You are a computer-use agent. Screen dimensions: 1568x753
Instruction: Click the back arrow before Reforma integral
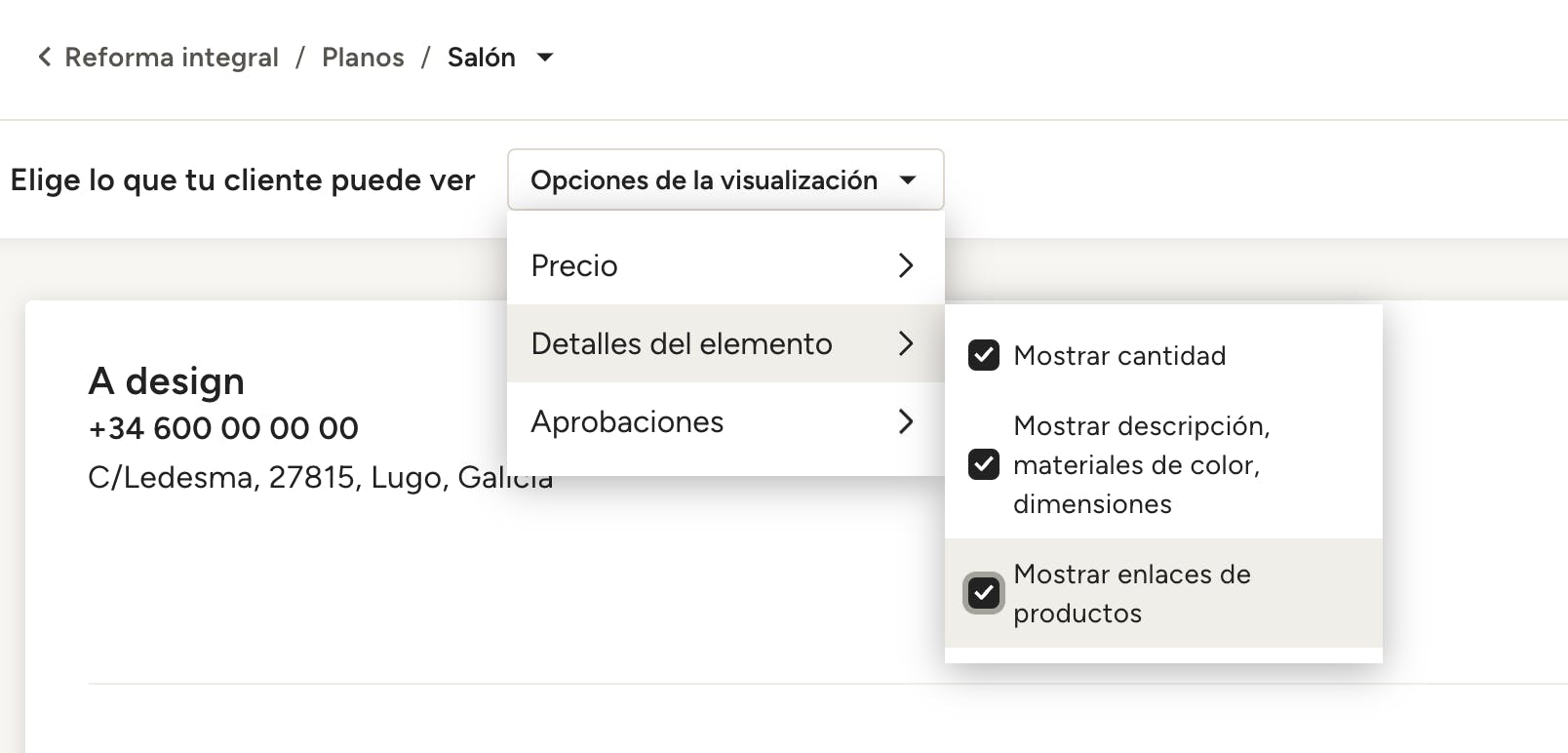(44, 58)
